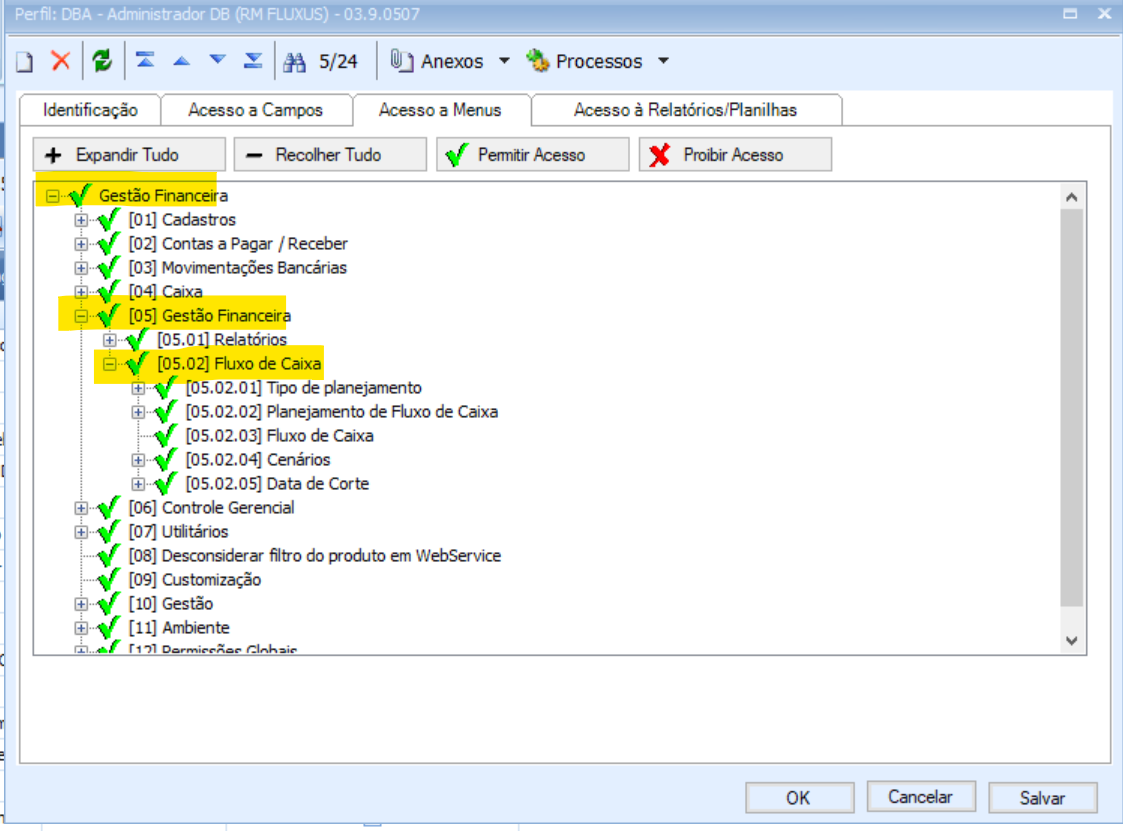Click the Processos gear icon

(537, 61)
